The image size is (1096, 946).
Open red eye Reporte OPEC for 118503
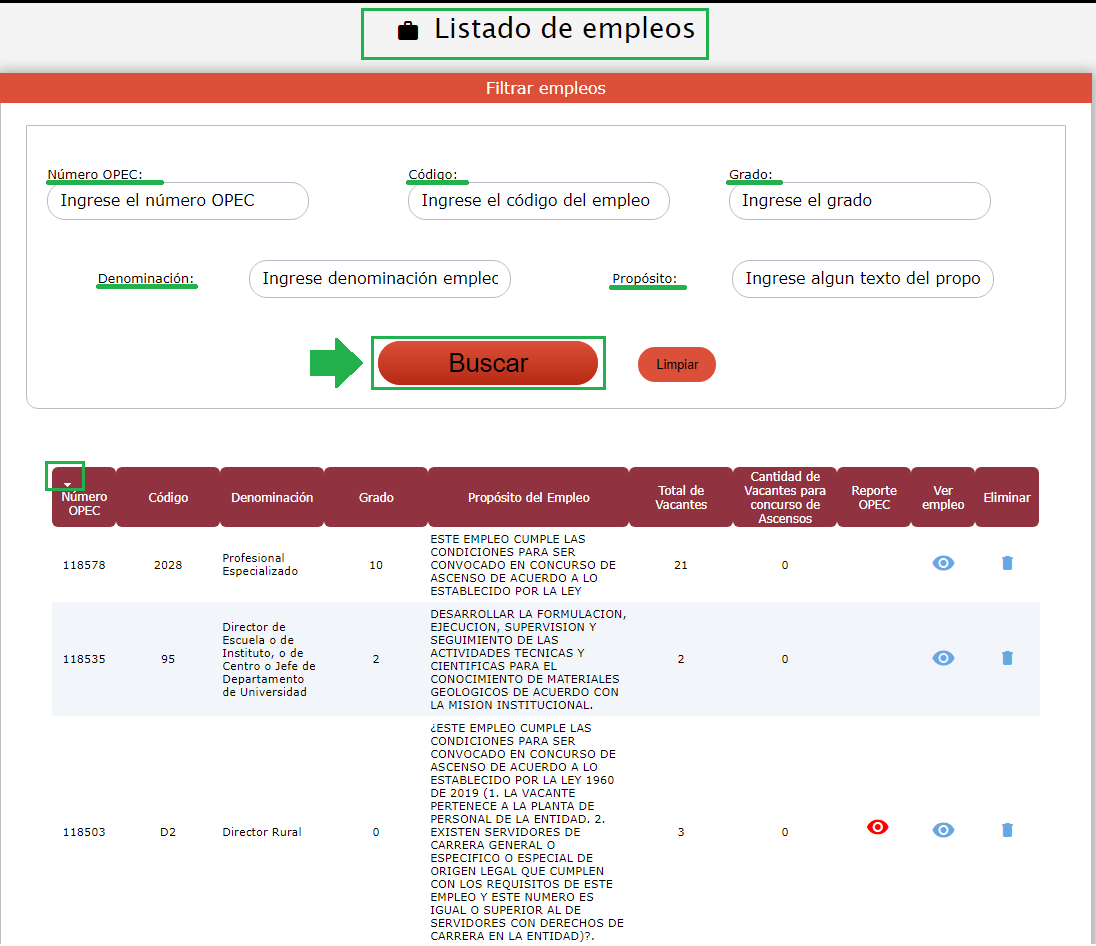[877, 827]
